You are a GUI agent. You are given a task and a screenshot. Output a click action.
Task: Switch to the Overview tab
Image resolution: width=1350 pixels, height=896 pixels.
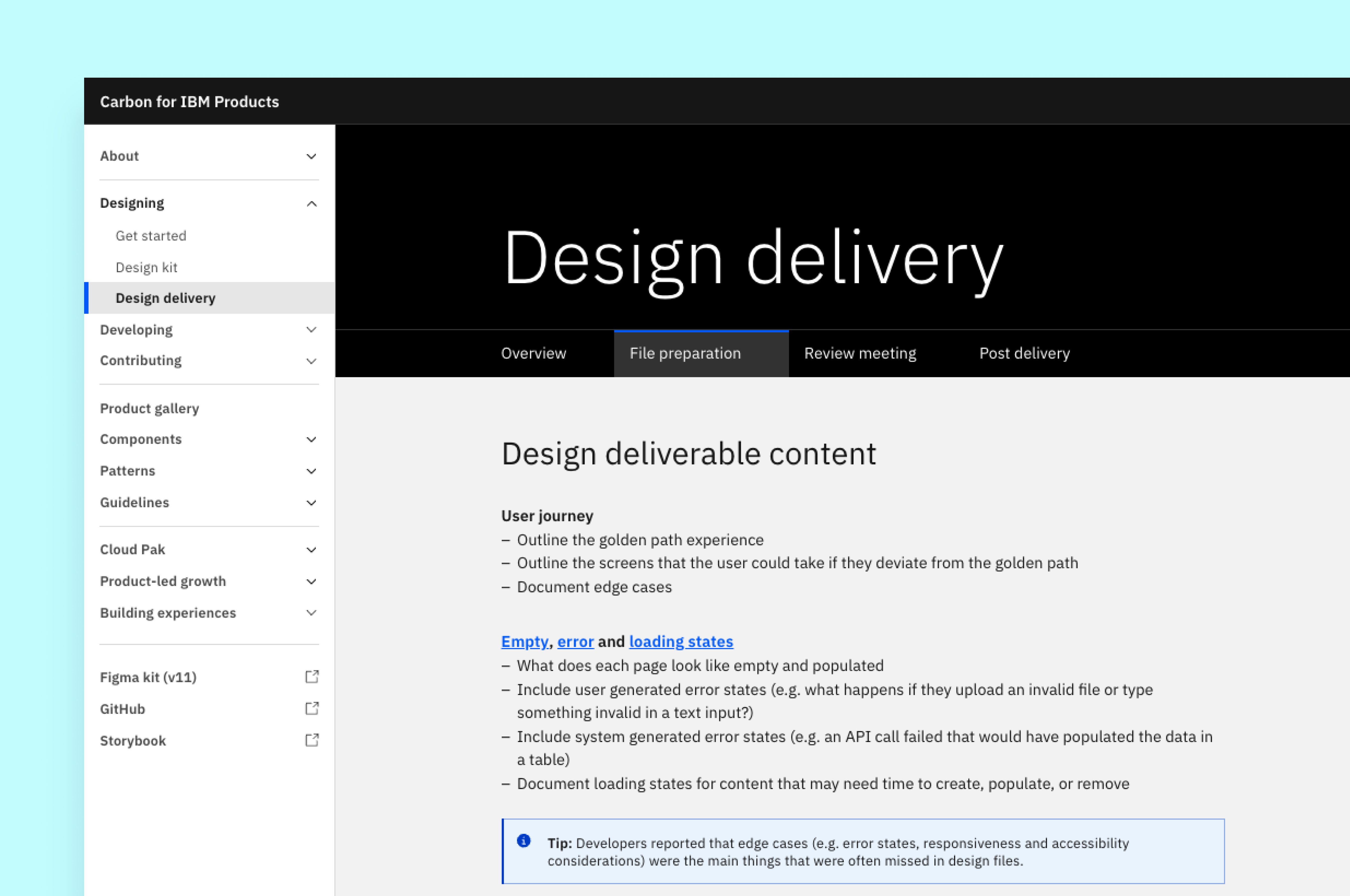coord(533,353)
